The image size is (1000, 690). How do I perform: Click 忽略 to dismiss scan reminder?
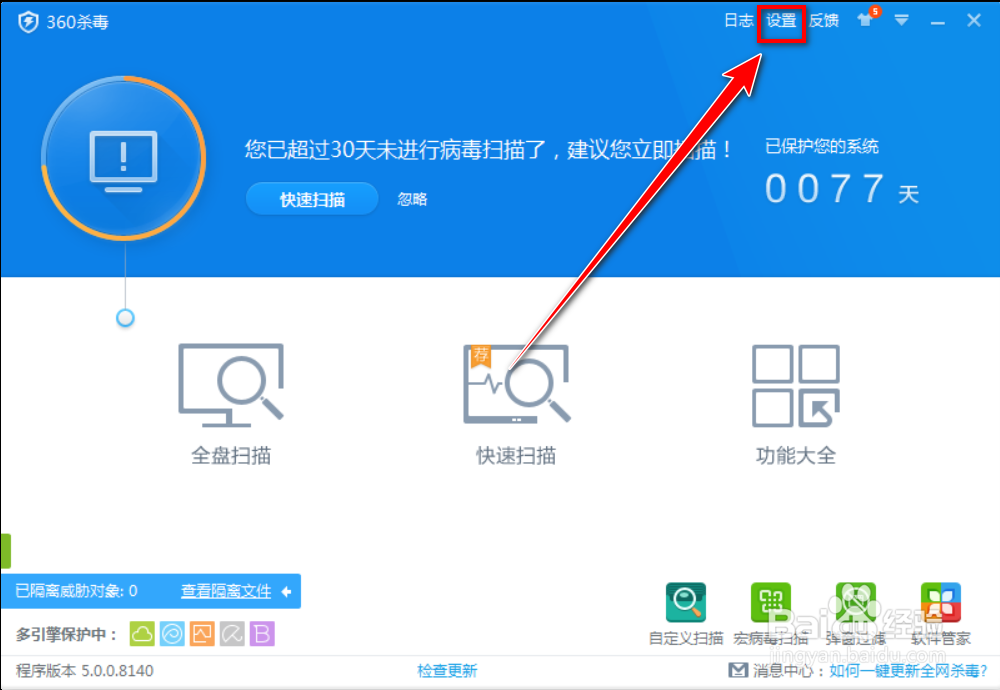point(412,199)
